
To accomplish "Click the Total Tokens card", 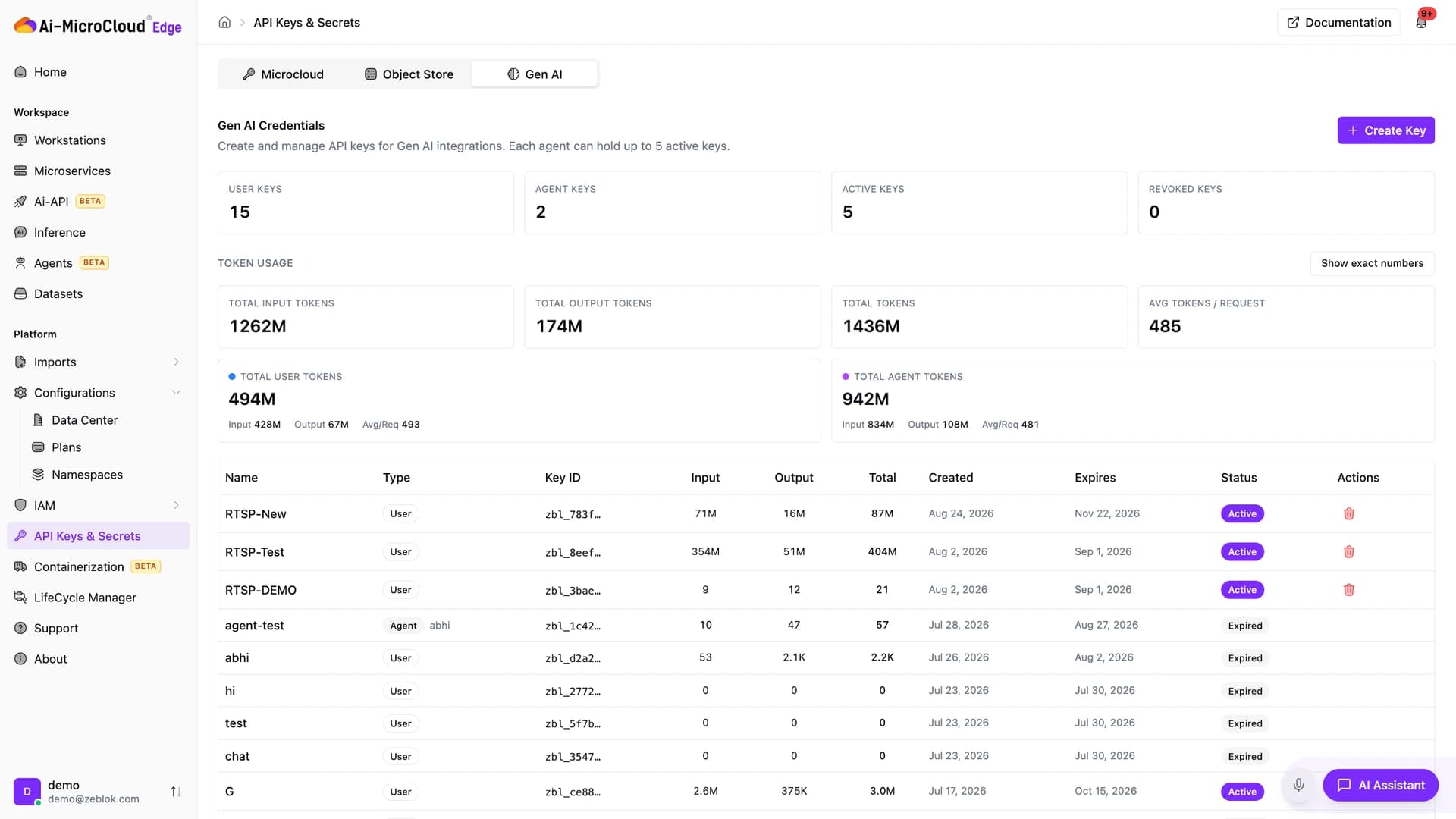I will pos(979,317).
